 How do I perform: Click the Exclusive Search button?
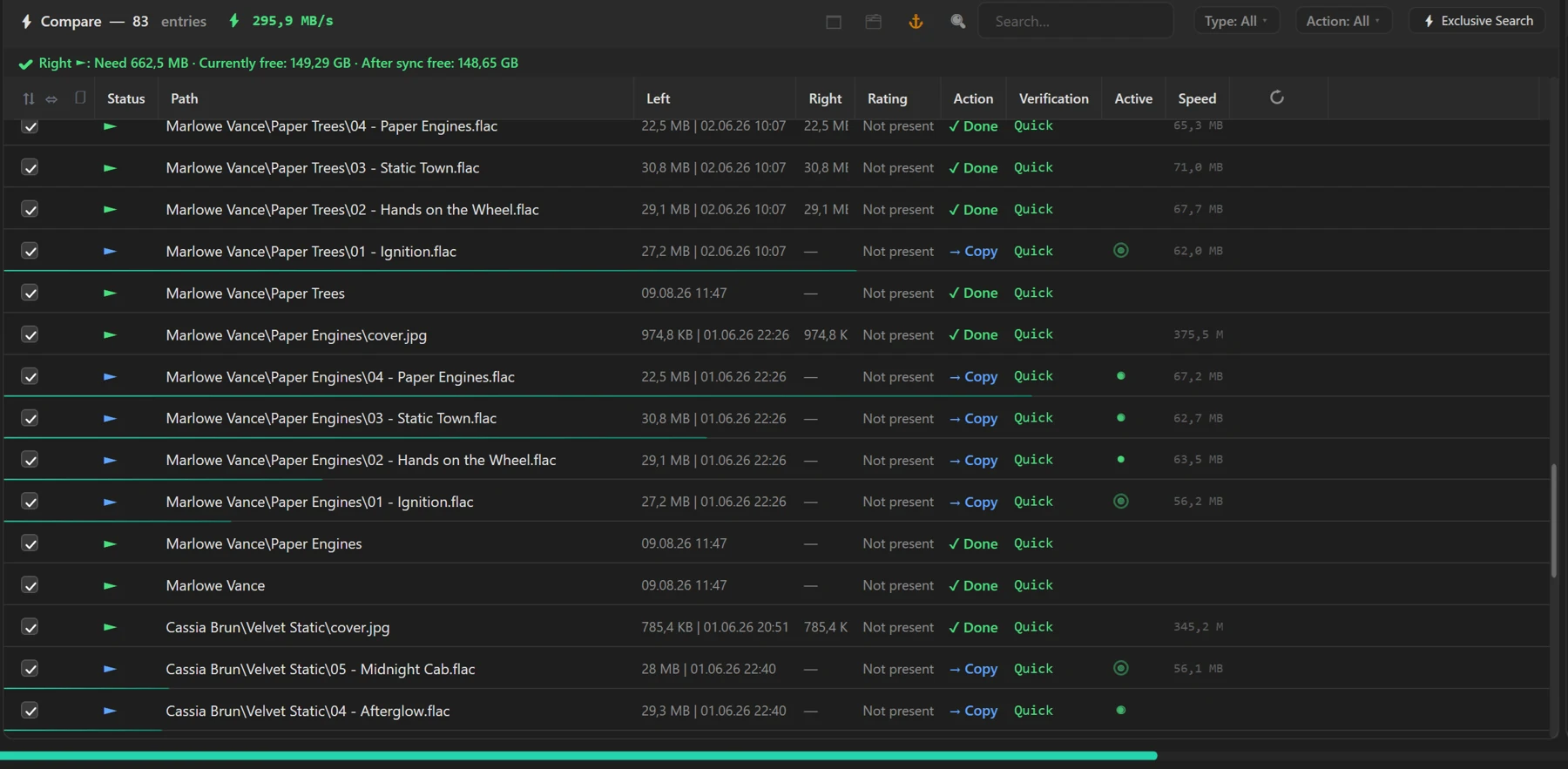[1478, 21]
